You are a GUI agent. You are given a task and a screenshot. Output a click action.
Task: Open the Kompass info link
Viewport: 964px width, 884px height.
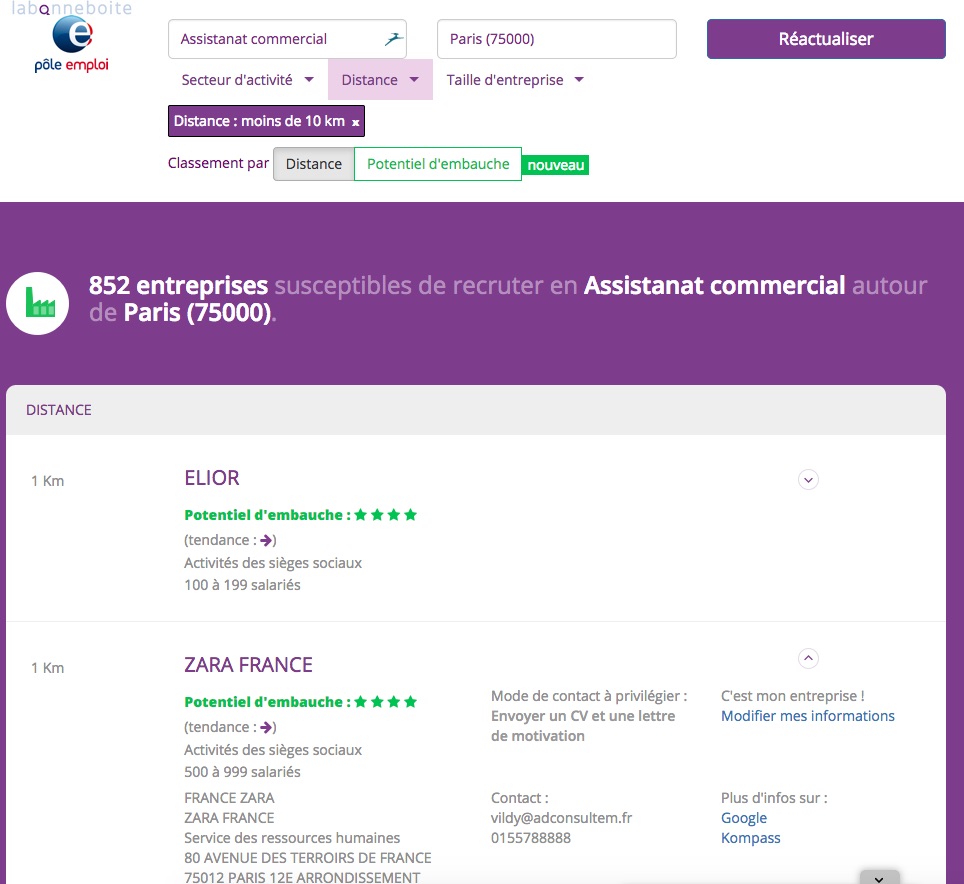point(750,839)
